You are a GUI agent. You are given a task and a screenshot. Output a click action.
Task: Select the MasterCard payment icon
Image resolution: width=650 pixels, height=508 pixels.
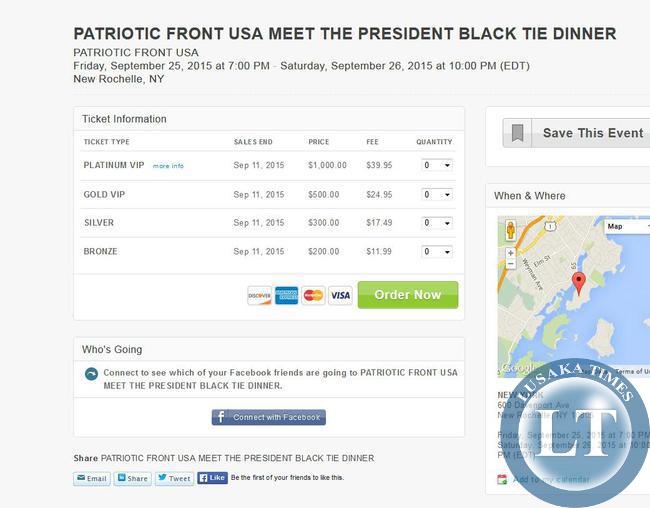313,295
